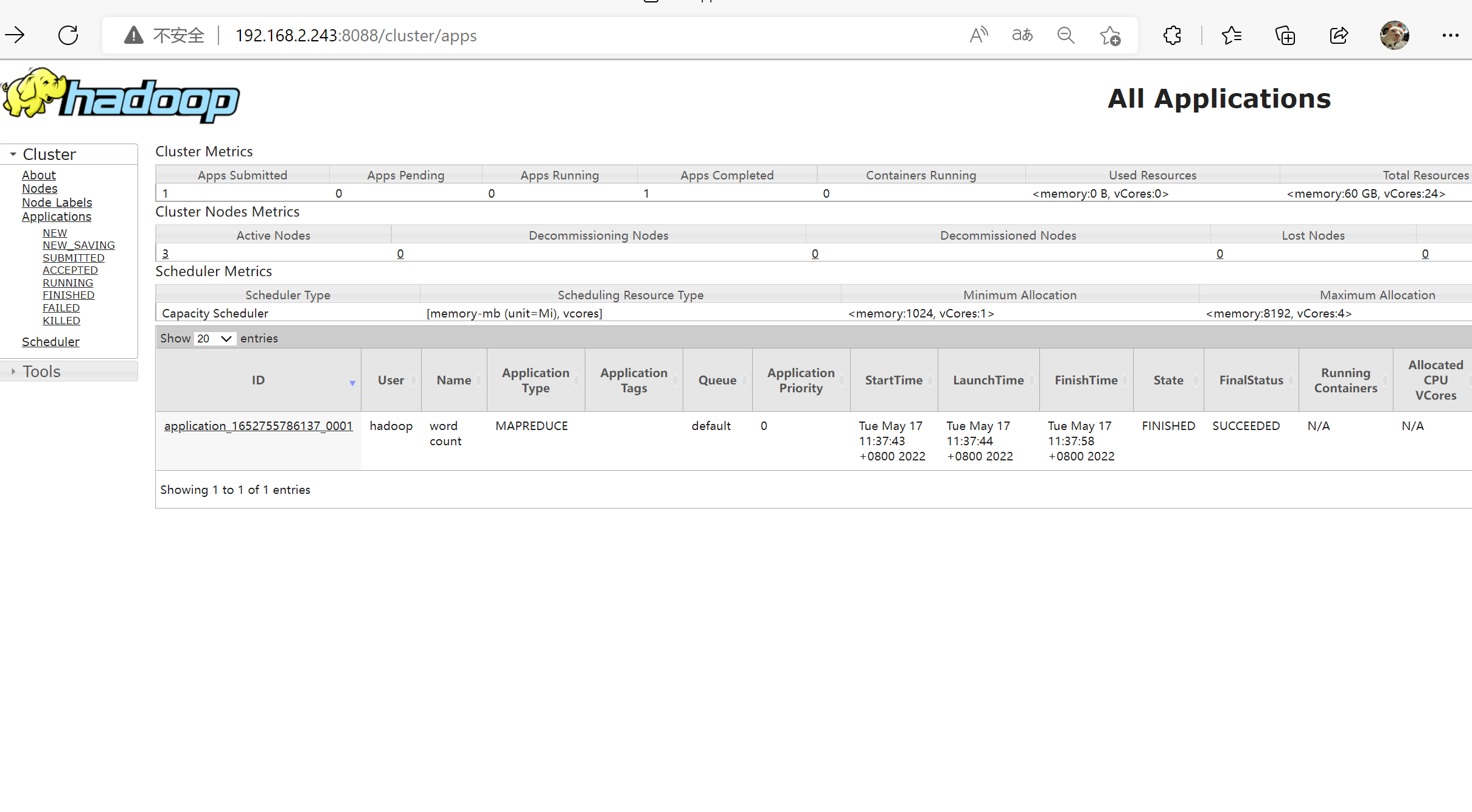The height and width of the screenshot is (812, 1472).
Task: Open the browser settings ellipsis menu
Action: [x=1450, y=35]
